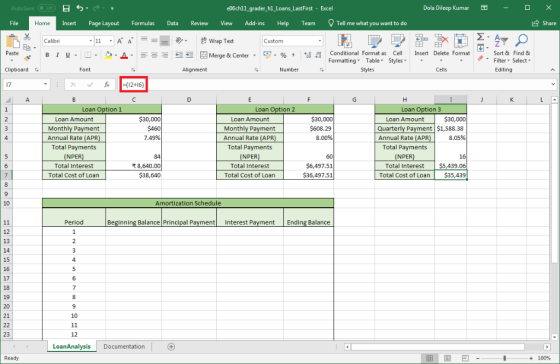Image resolution: width=560 pixels, height=364 pixels.
Task: Click the Increase Indent icon
Action: [x=189, y=55]
